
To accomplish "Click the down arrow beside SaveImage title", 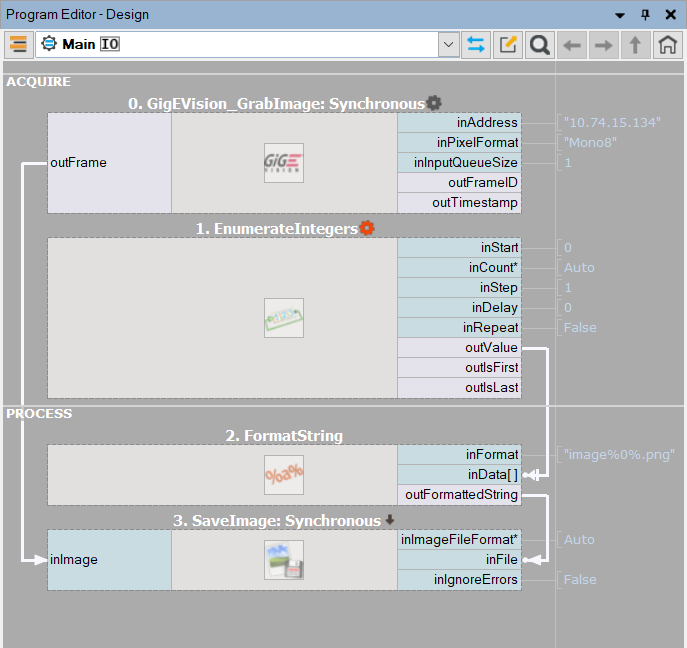I will 390,520.
